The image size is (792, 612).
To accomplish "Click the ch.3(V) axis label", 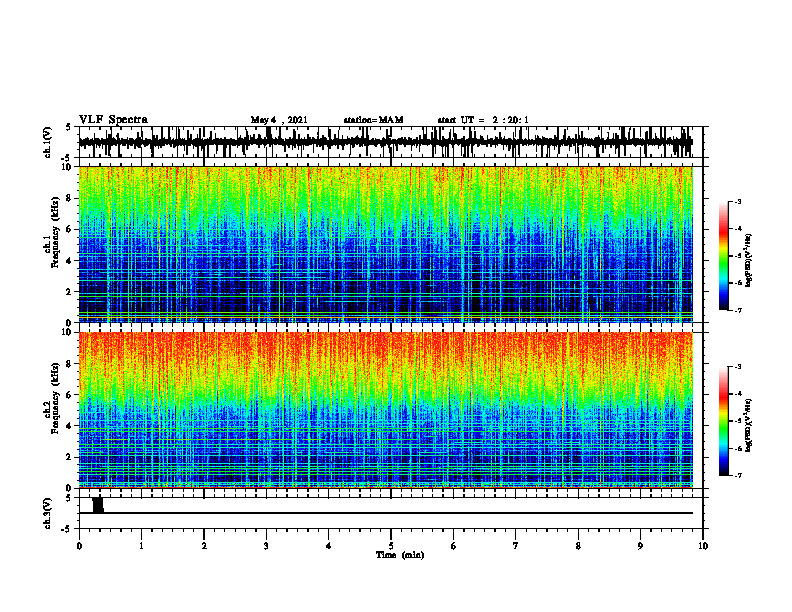I will pos(48,513).
